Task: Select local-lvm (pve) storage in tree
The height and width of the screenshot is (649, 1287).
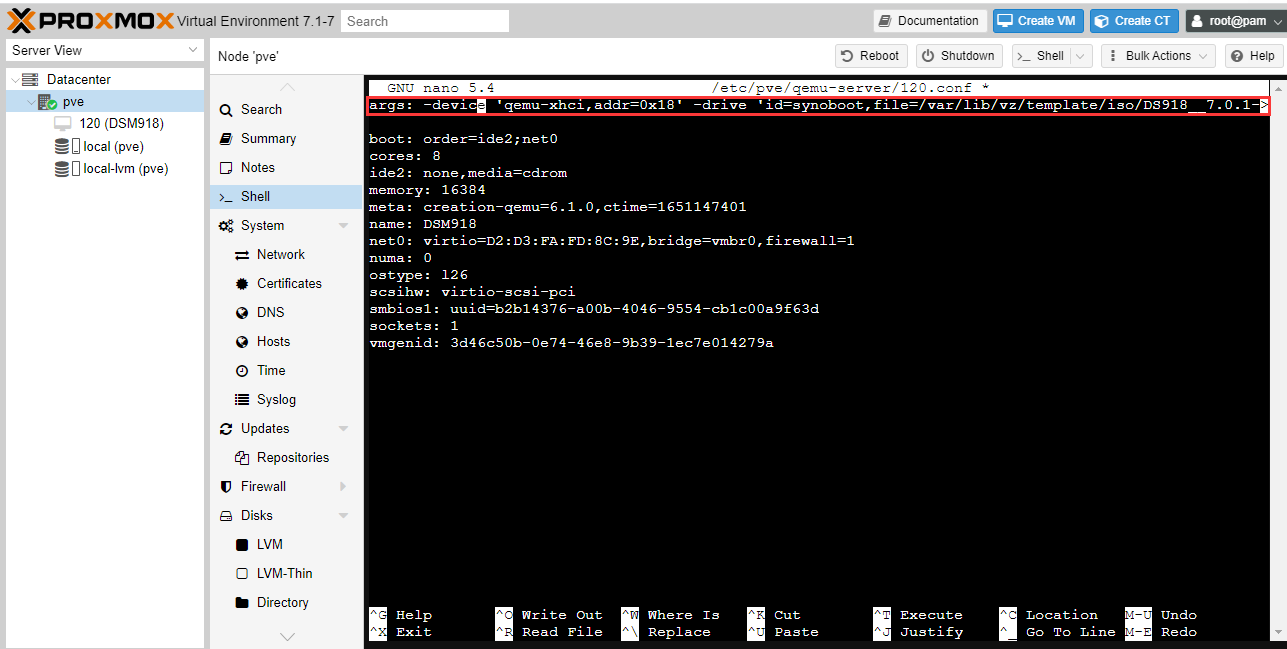Action: pos(126,169)
